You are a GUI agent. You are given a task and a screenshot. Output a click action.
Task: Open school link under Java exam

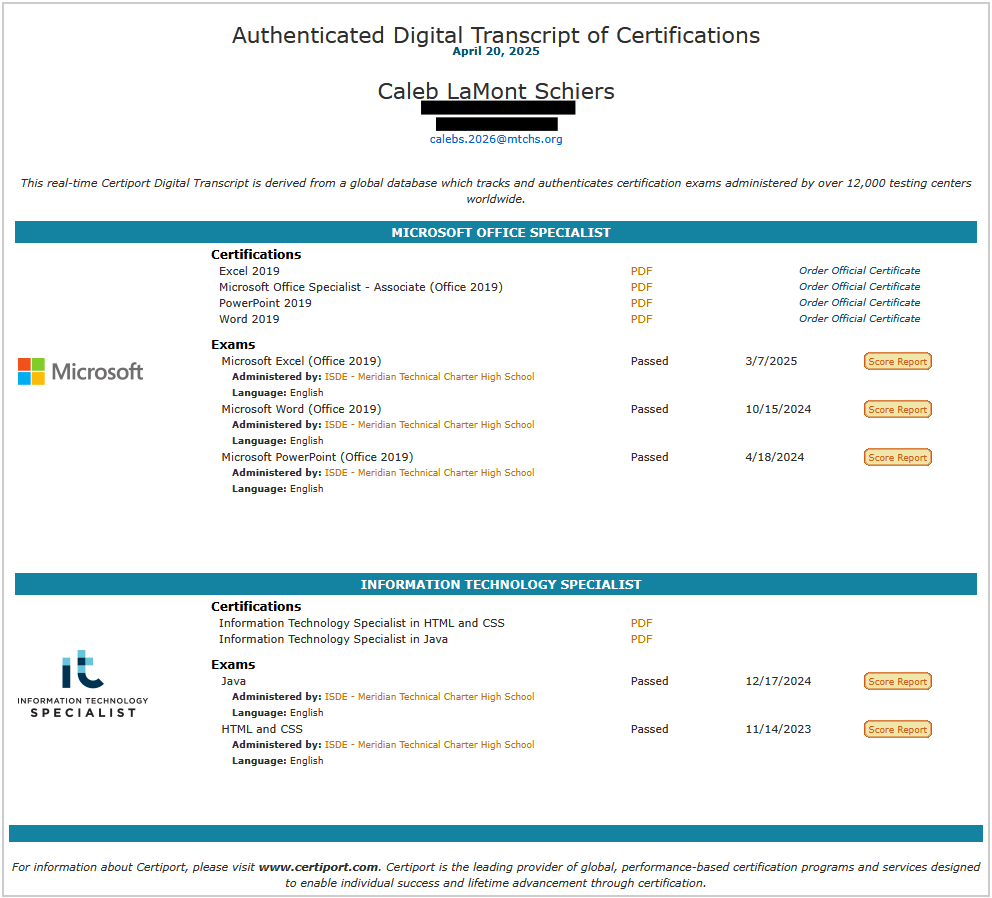(x=430, y=697)
